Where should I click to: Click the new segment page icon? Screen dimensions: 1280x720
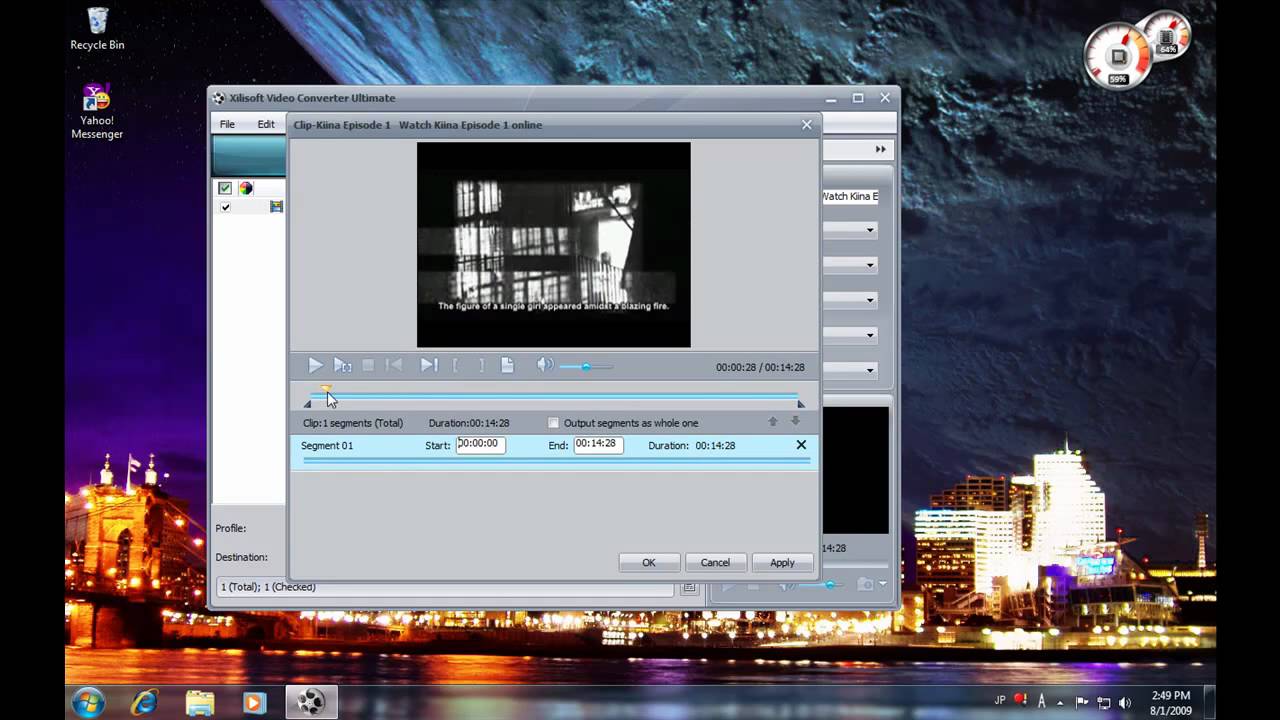point(507,366)
